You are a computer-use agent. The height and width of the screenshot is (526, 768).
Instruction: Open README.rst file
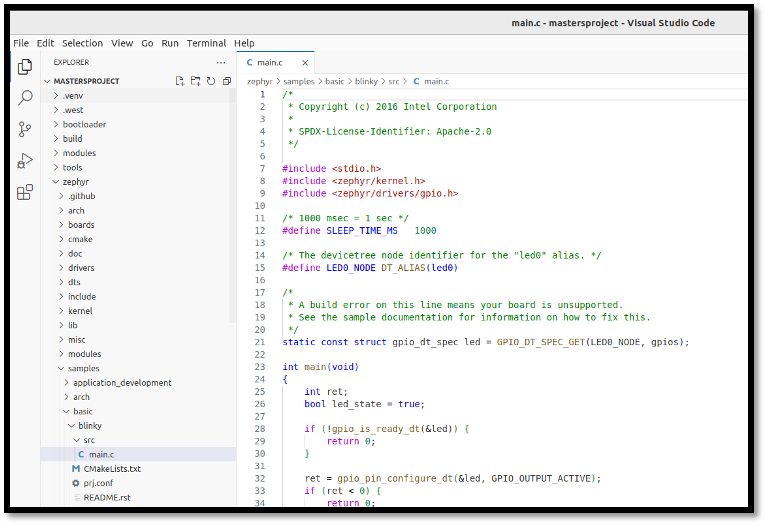pyautogui.click(x=138, y=498)
